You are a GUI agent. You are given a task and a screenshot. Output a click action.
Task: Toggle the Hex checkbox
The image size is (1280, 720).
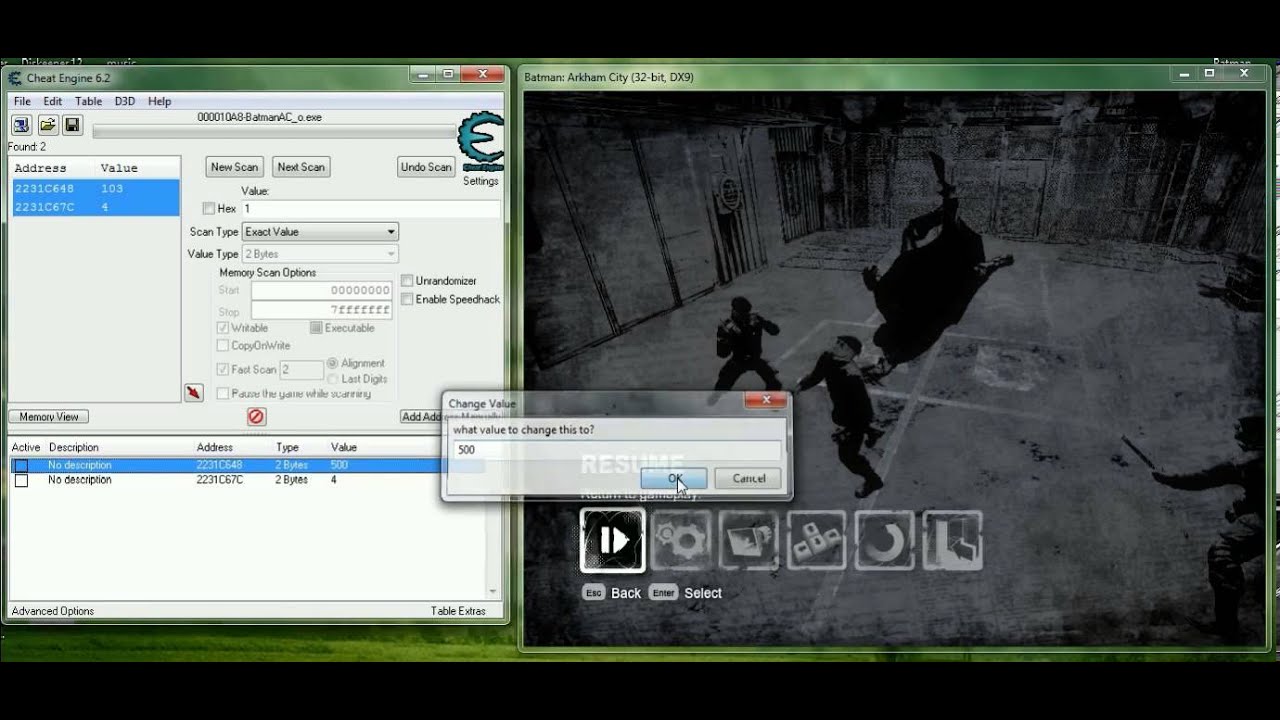(208, 209)
